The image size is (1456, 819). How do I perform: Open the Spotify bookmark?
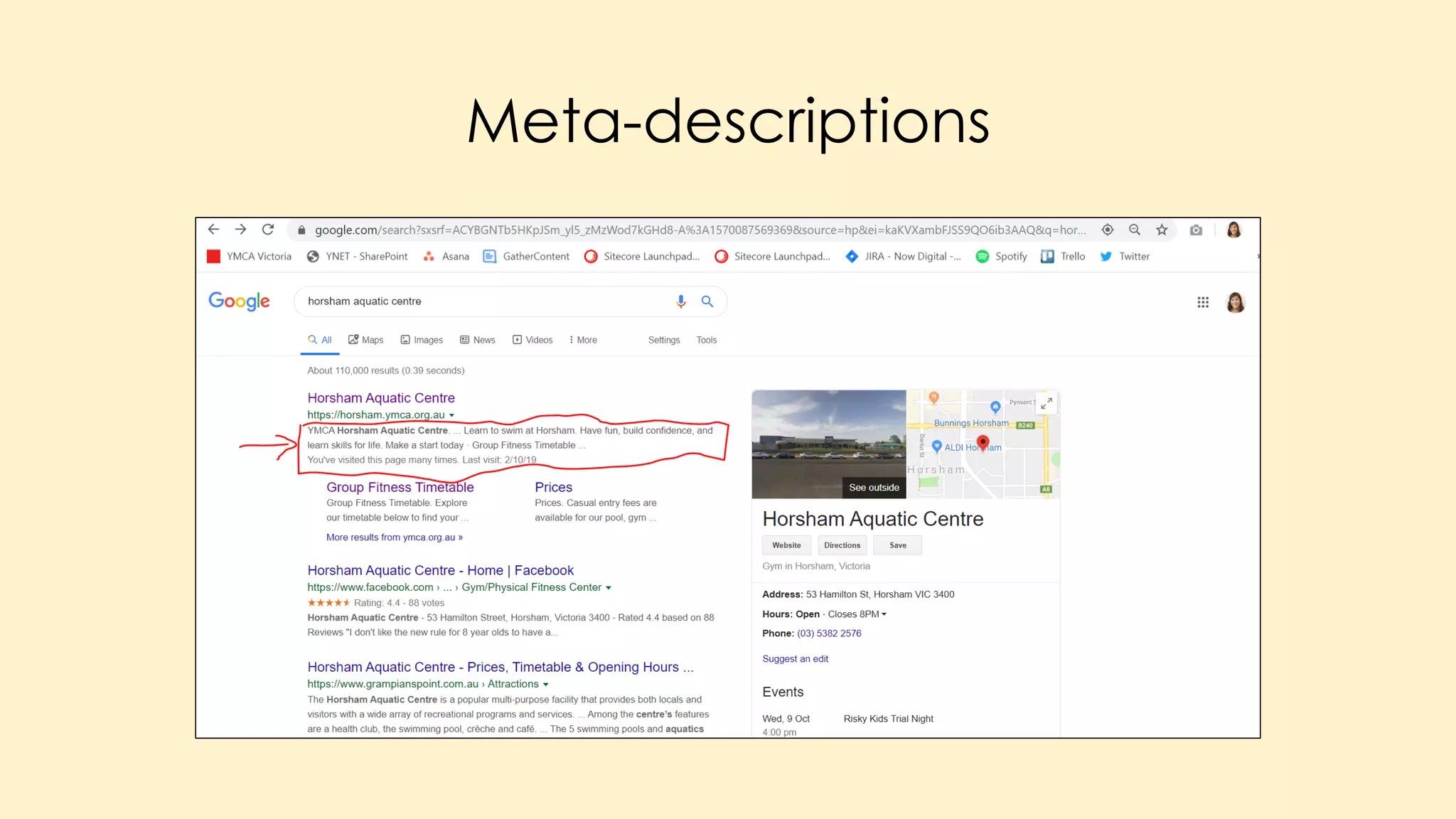click(1002, 257)
